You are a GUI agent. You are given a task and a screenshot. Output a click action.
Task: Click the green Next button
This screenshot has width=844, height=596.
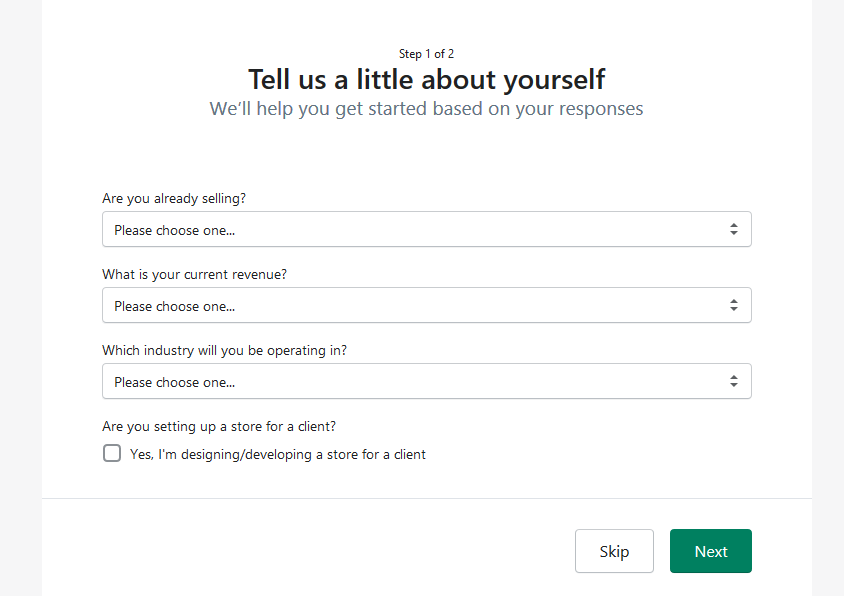point(711,551)
